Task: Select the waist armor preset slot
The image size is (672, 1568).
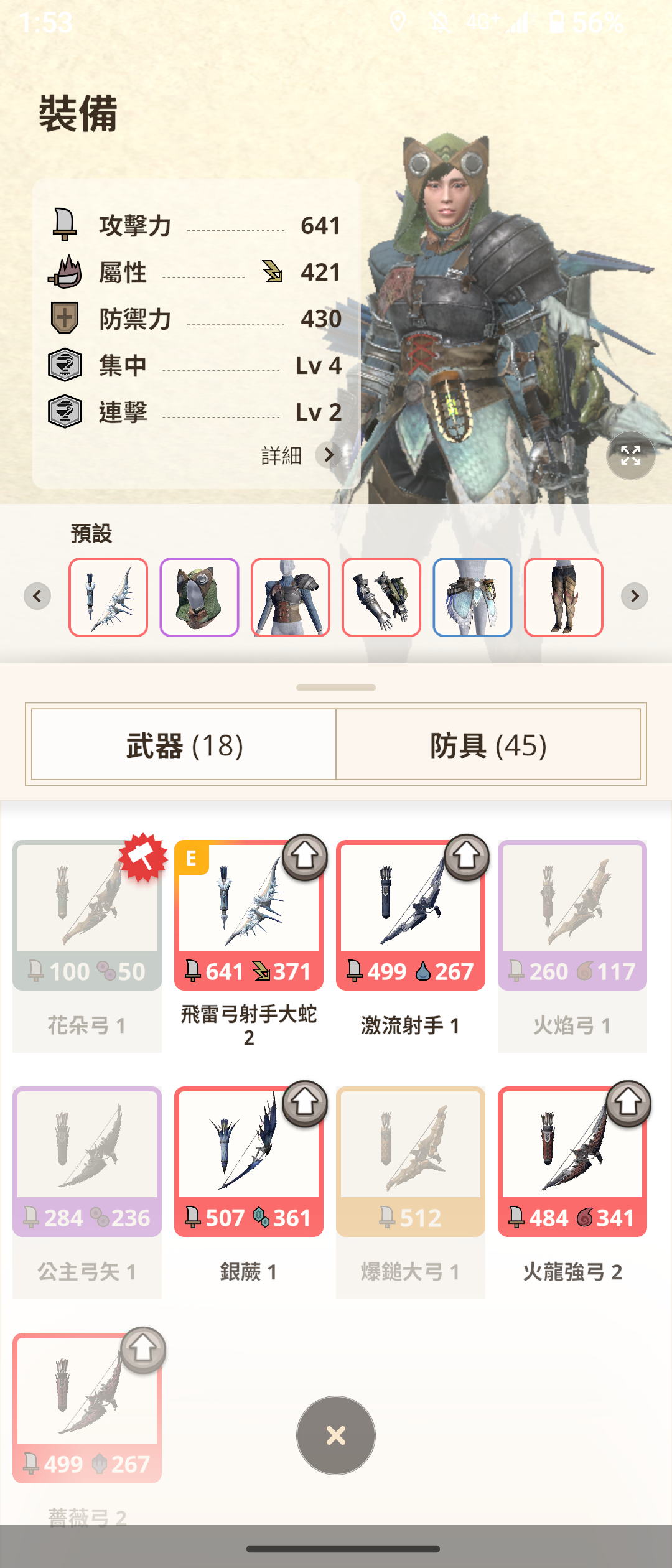Action: point(472,597)
